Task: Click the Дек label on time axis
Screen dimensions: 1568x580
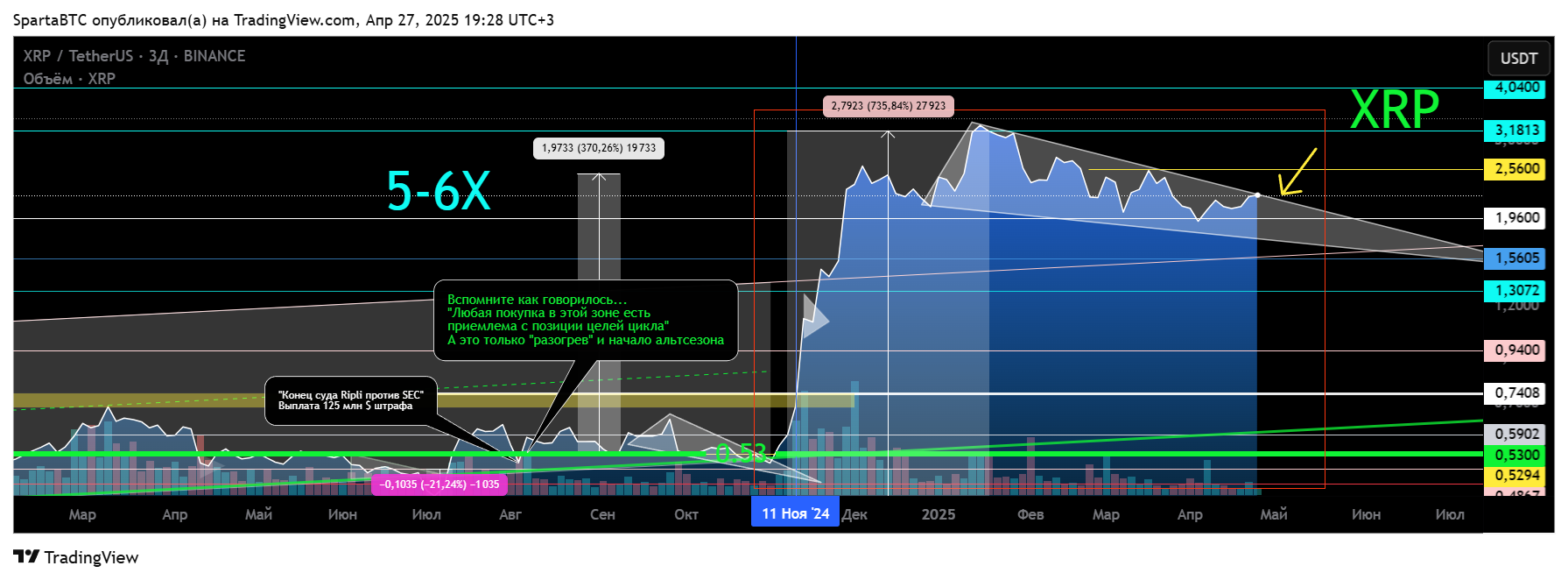Action: (854, 514)
